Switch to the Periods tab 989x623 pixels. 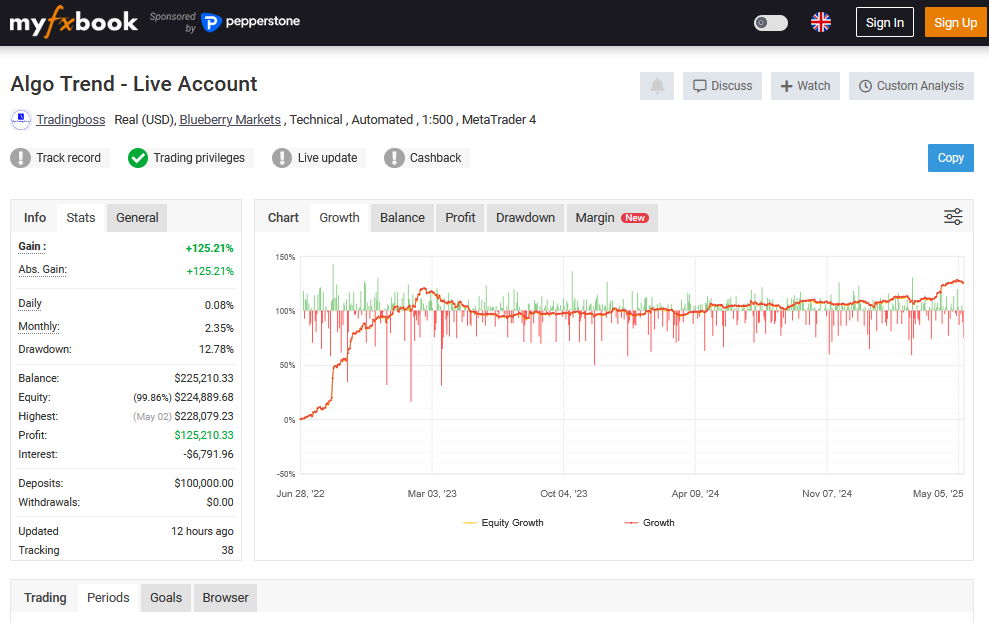coord(108,598)
